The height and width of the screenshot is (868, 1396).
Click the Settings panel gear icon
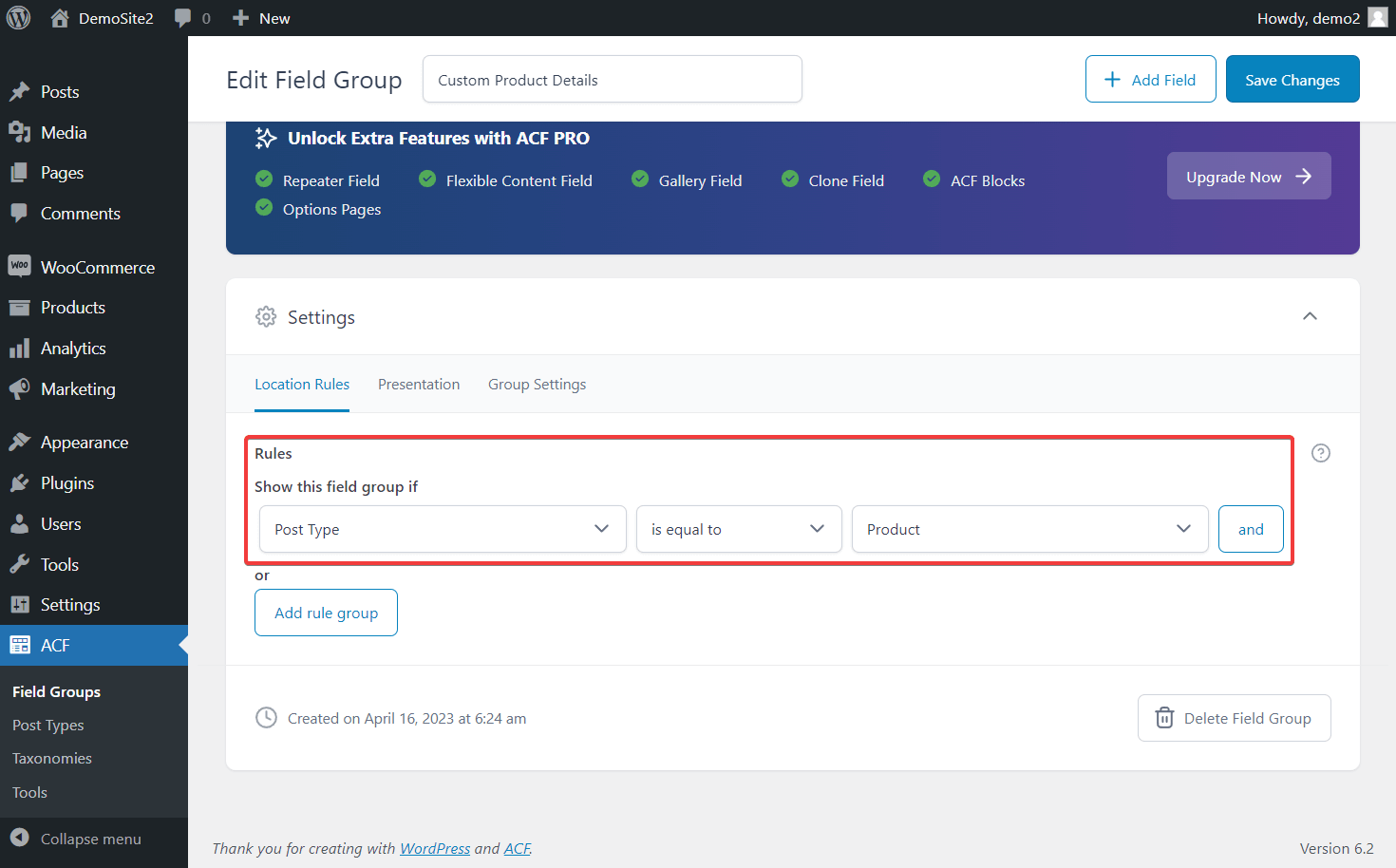266,317
